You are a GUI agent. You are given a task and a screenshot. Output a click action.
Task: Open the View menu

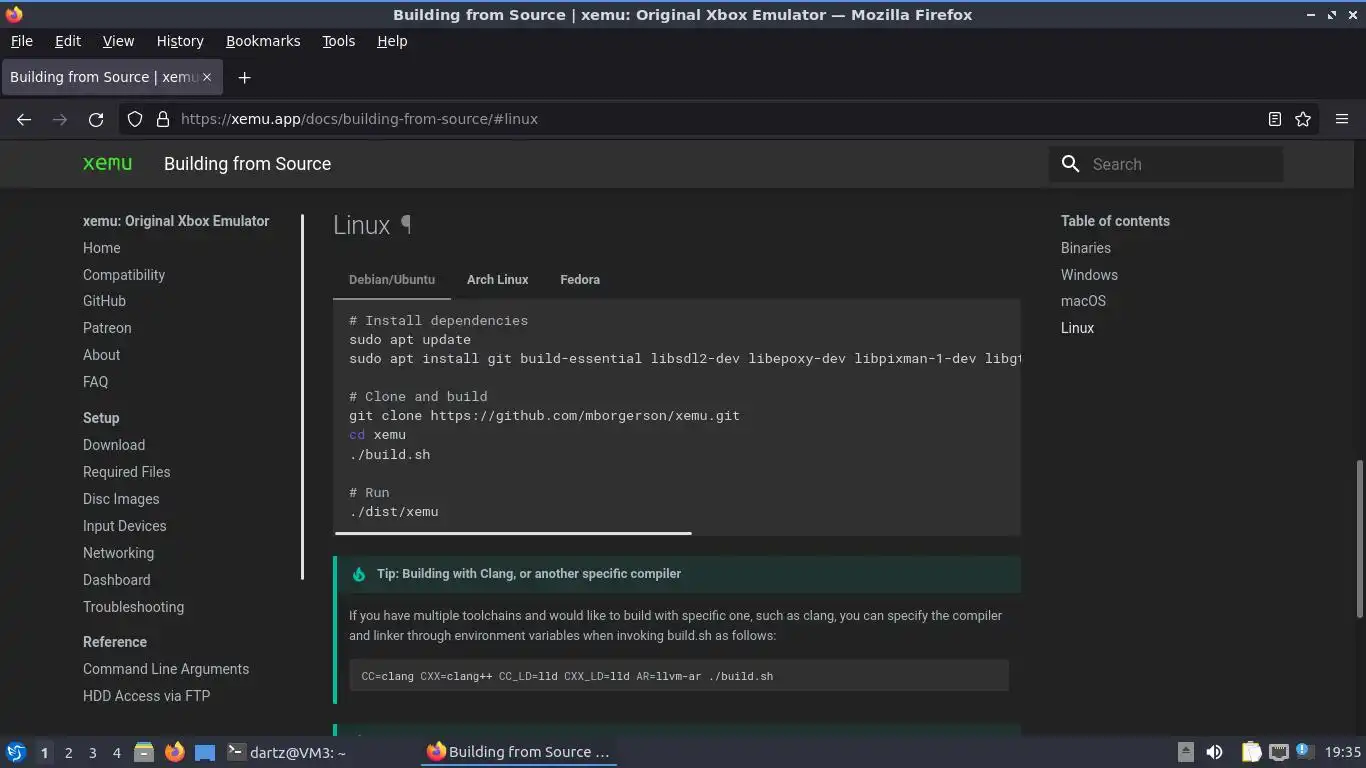click(x=118, y=41)
